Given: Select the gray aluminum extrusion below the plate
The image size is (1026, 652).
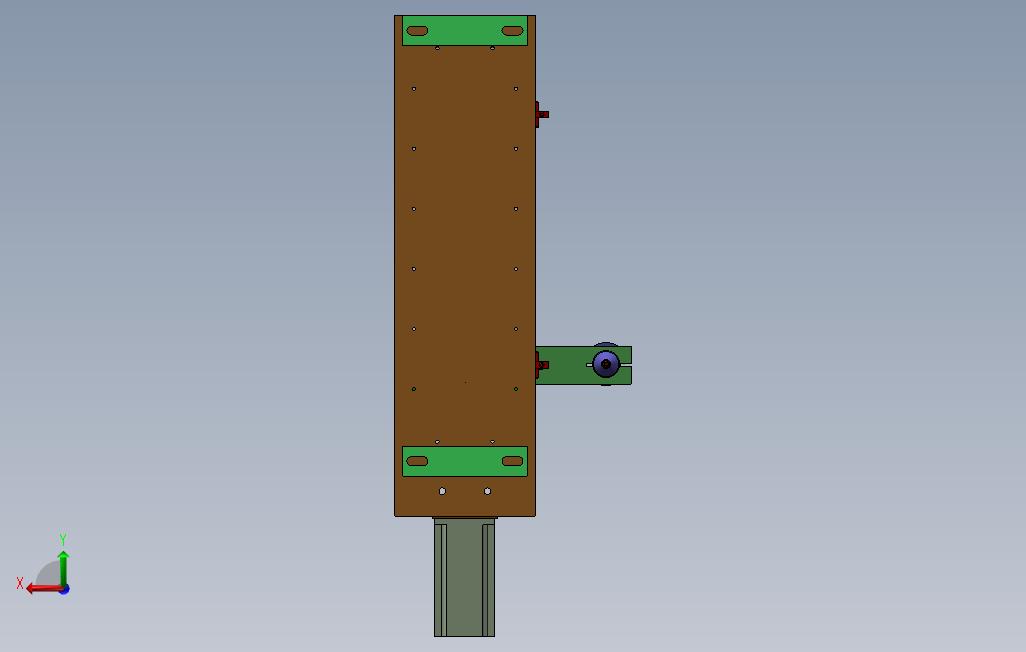Looking at the screenshot, I should (465, 577).
